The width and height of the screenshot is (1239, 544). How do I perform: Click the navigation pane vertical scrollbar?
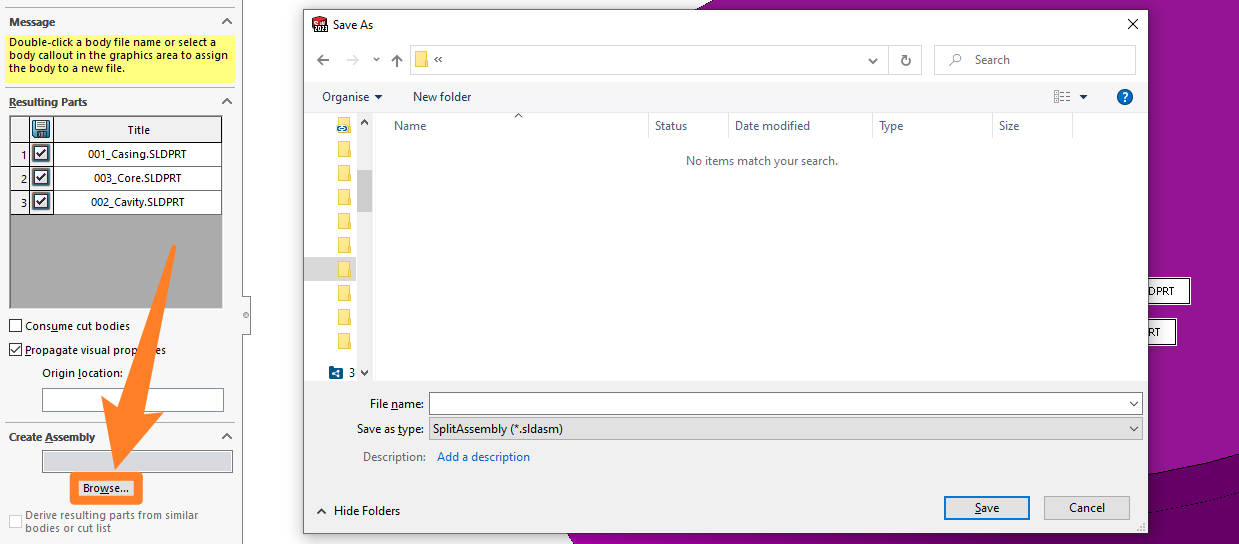364,190
